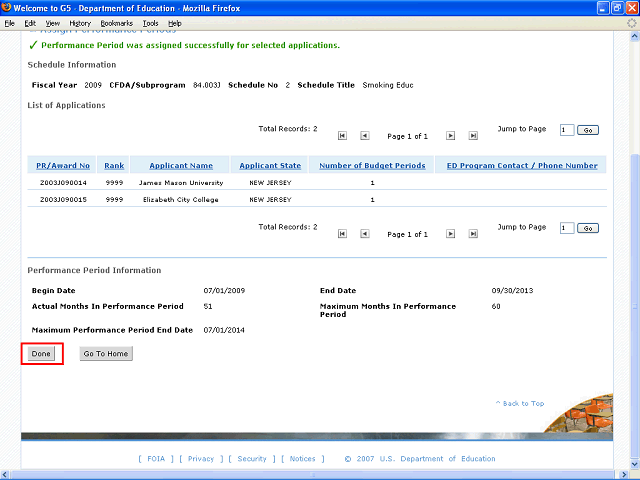The height and width of the screenshot is (480, 640).
Task: Click the Back to Top link
Action: (x=520, y=403)
